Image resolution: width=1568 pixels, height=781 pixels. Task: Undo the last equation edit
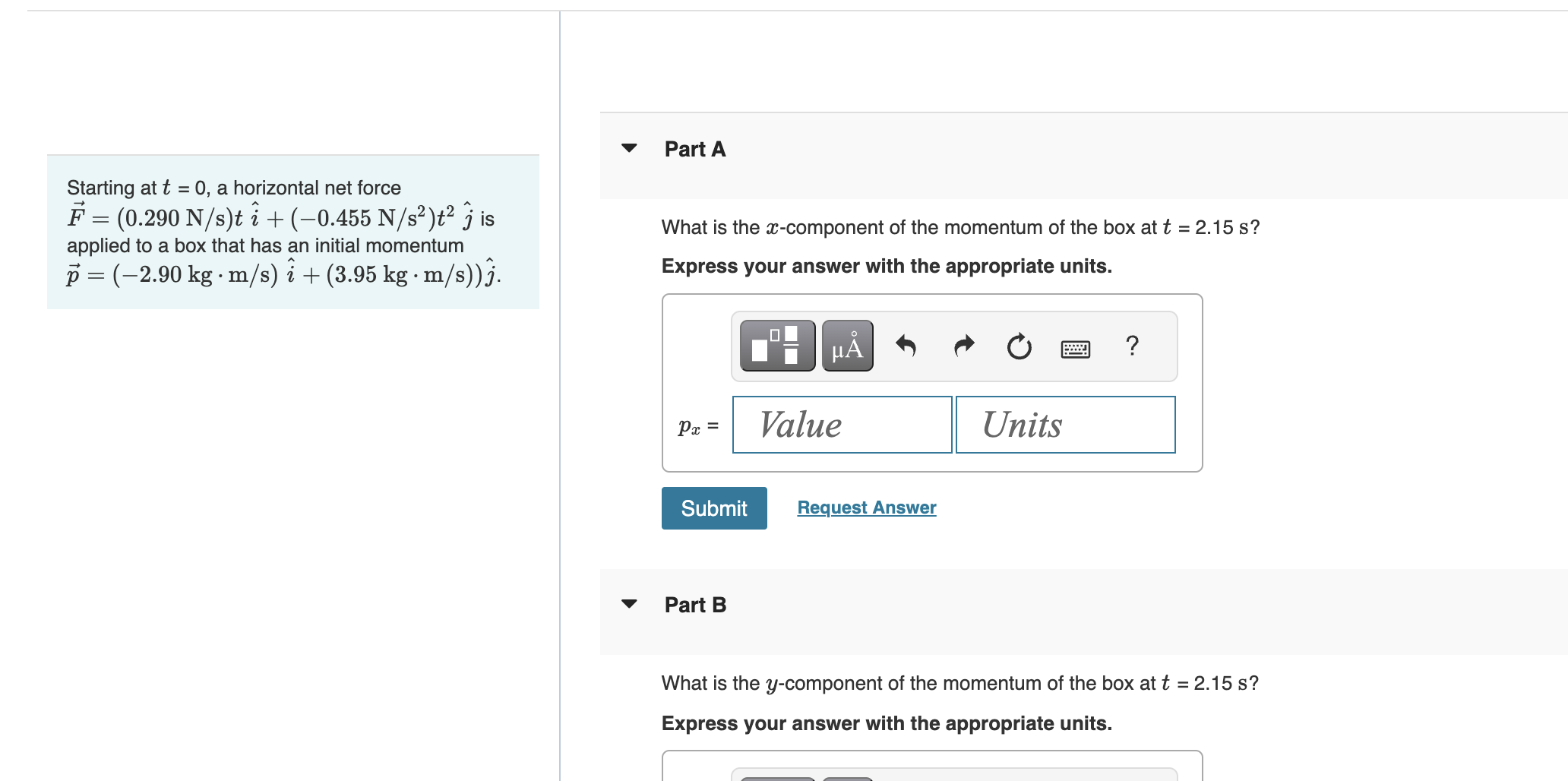[906, 346]
